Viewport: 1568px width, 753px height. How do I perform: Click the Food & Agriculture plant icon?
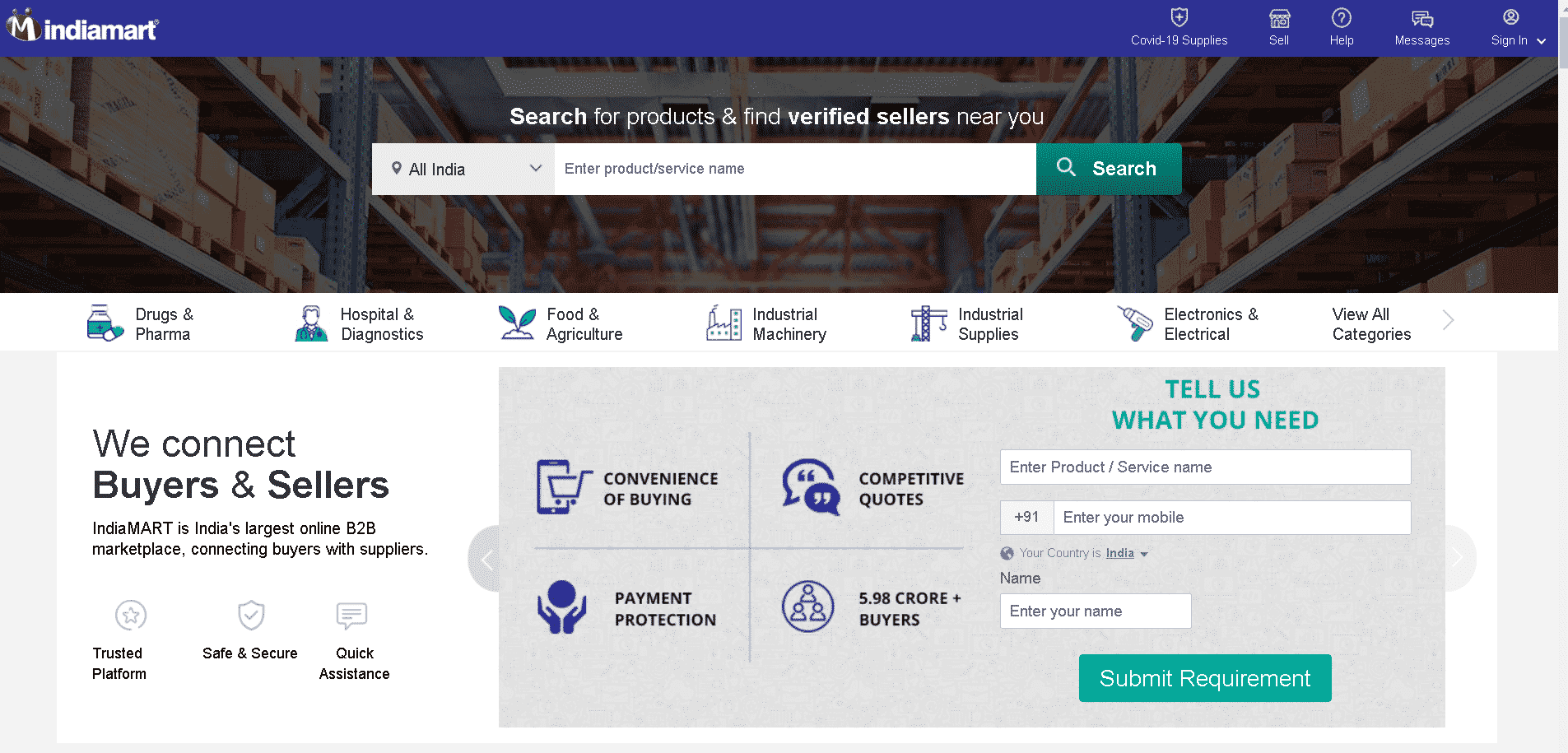point(517,323)
